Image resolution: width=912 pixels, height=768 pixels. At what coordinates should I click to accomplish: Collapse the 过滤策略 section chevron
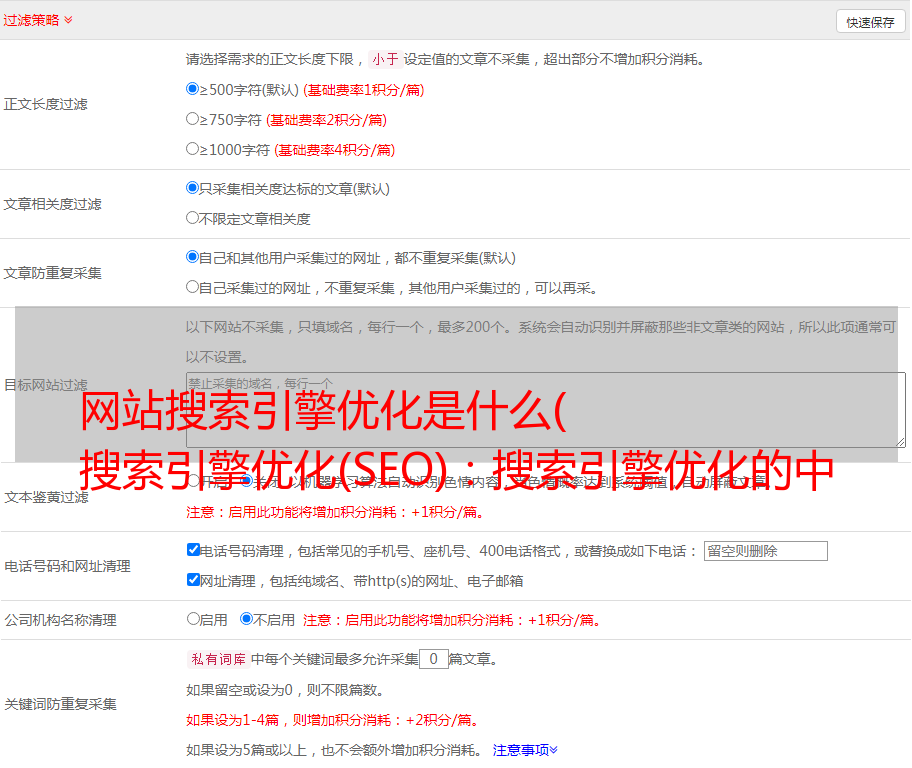68,20
